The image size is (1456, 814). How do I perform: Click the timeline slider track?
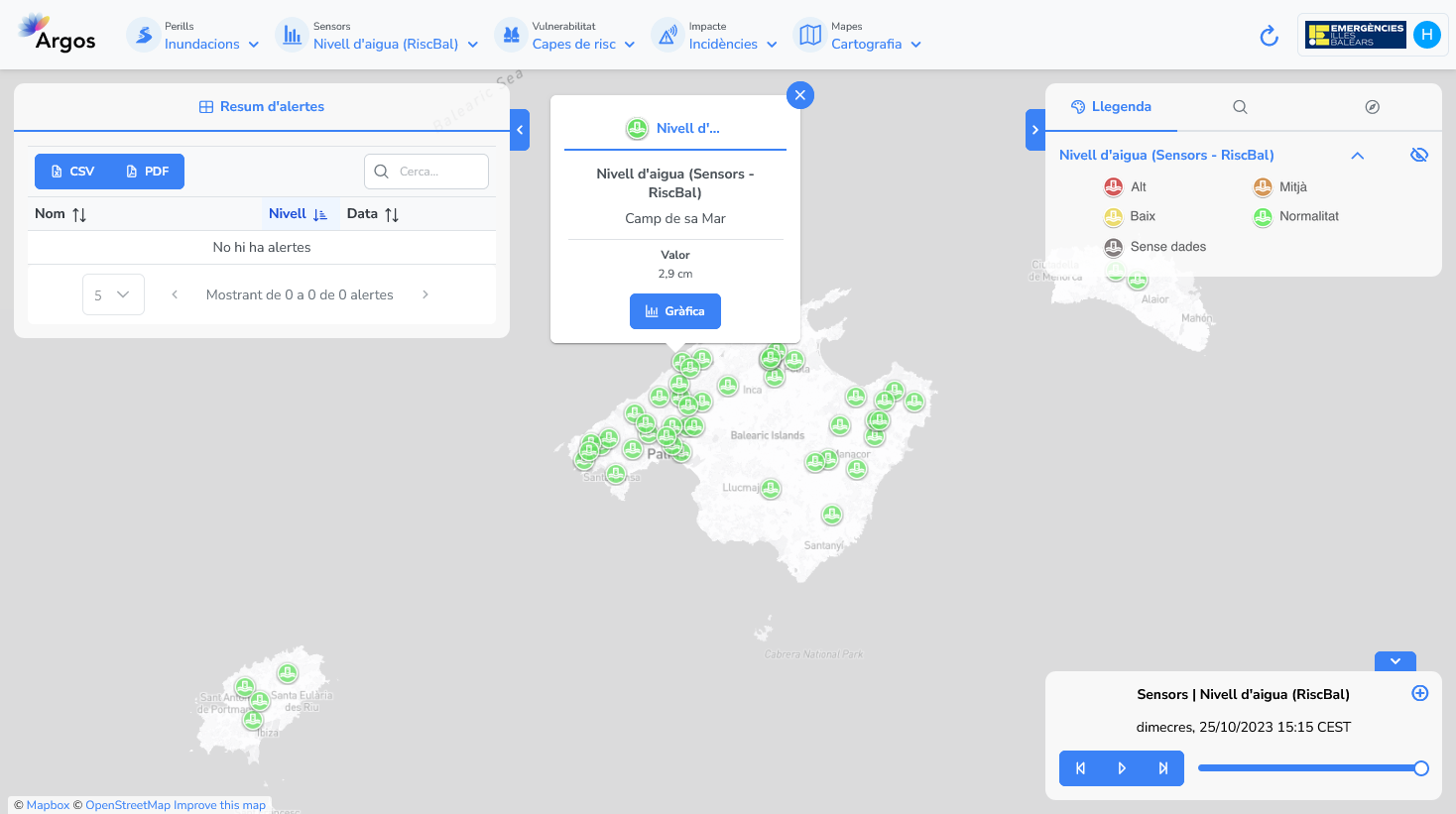pyautogui.click(x=1309, y=768)
